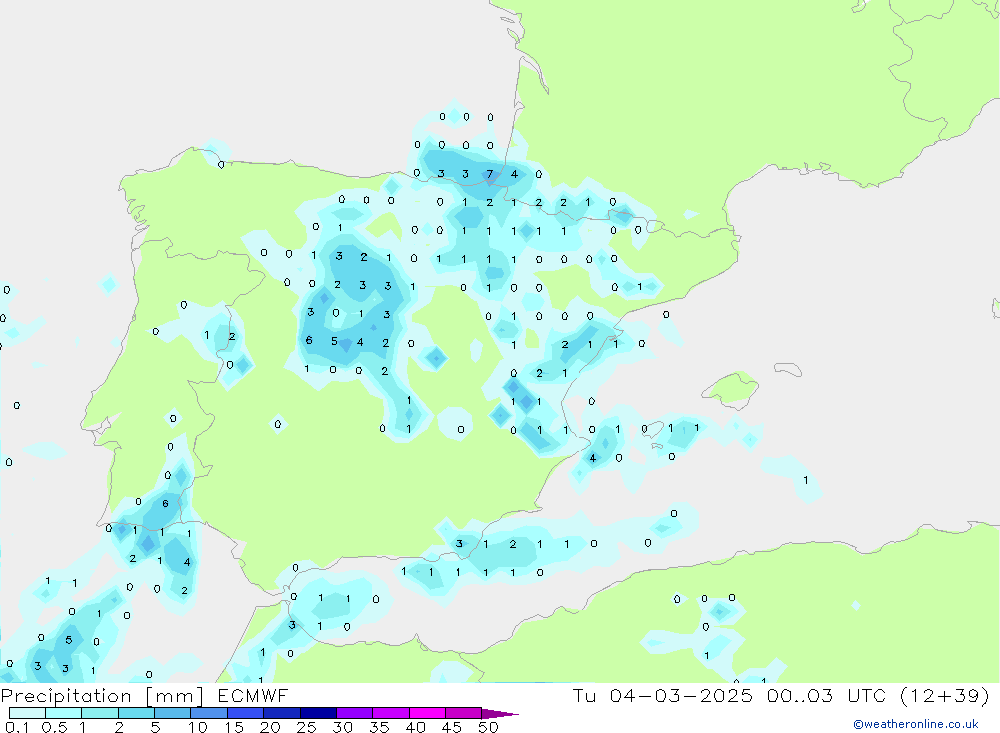
Task: Click the legend label '0.5'
Action: pyautogui.click(x=54, y=727)
